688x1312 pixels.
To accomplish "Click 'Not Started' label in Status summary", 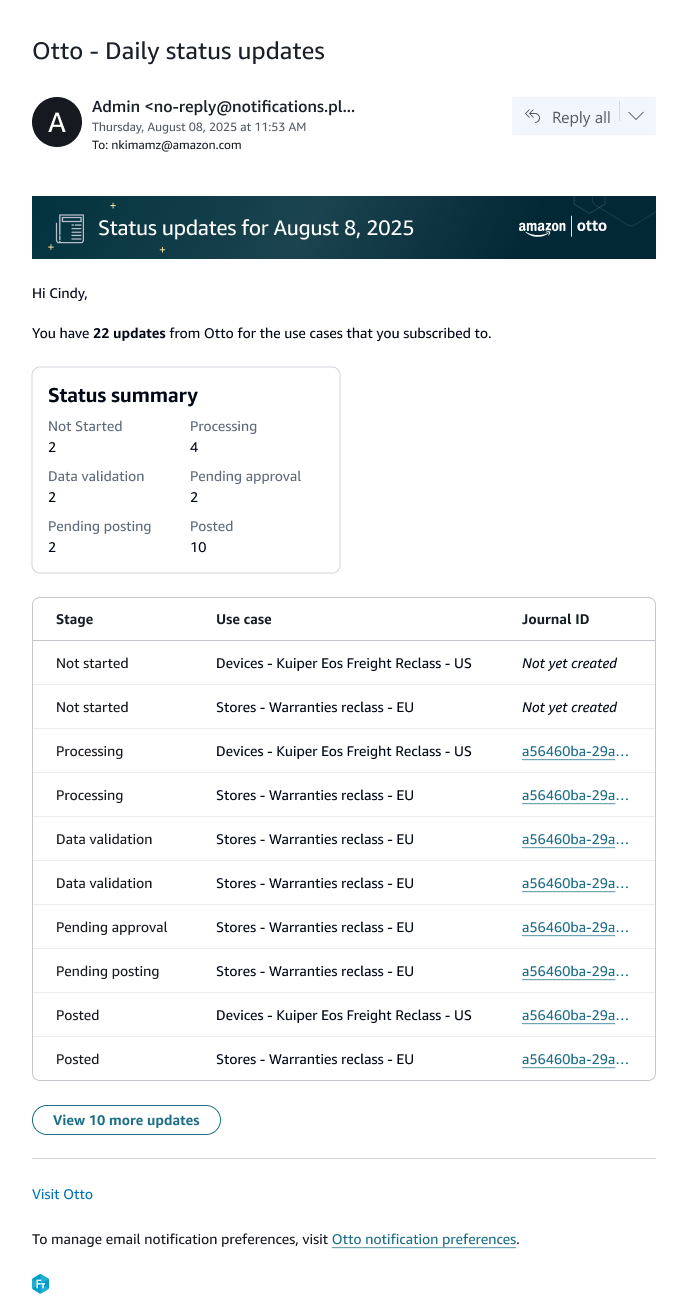I will pos(85,426).
